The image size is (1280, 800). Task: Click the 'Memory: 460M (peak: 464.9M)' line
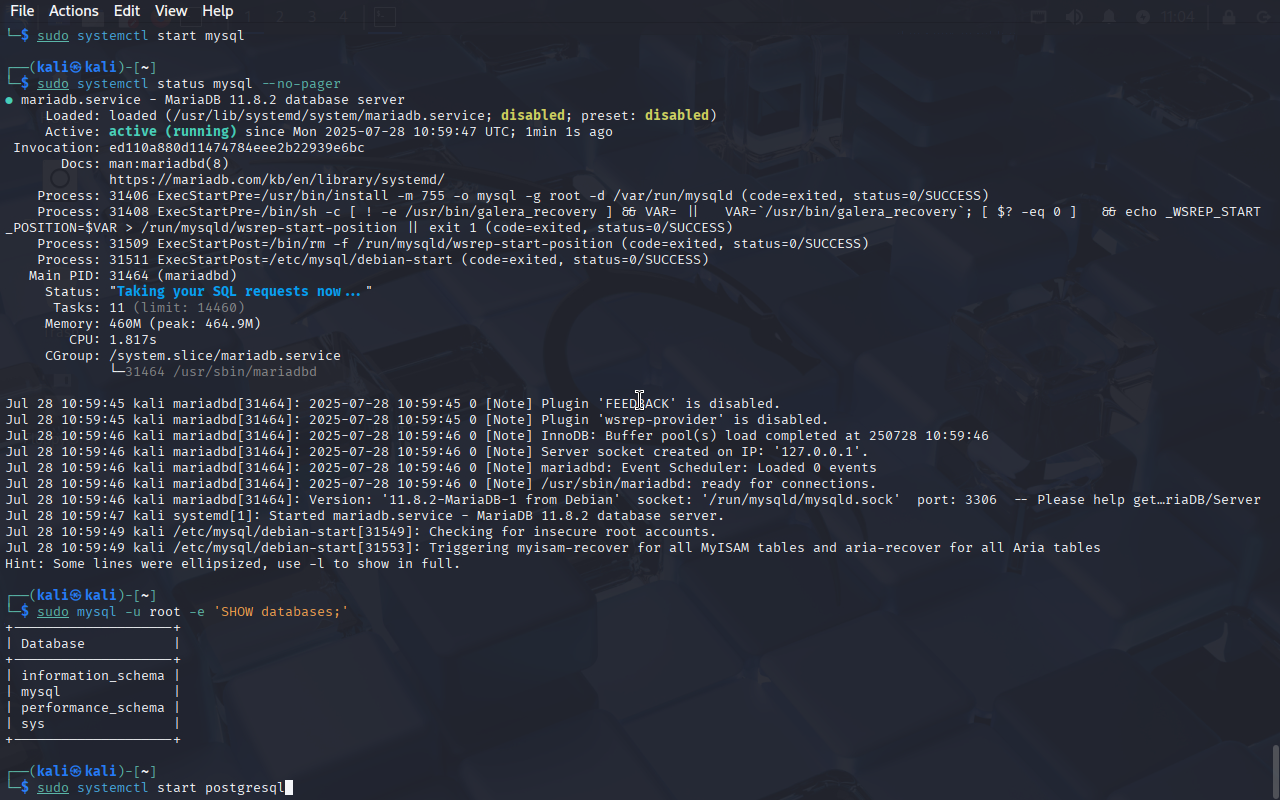tap(153, 324)
